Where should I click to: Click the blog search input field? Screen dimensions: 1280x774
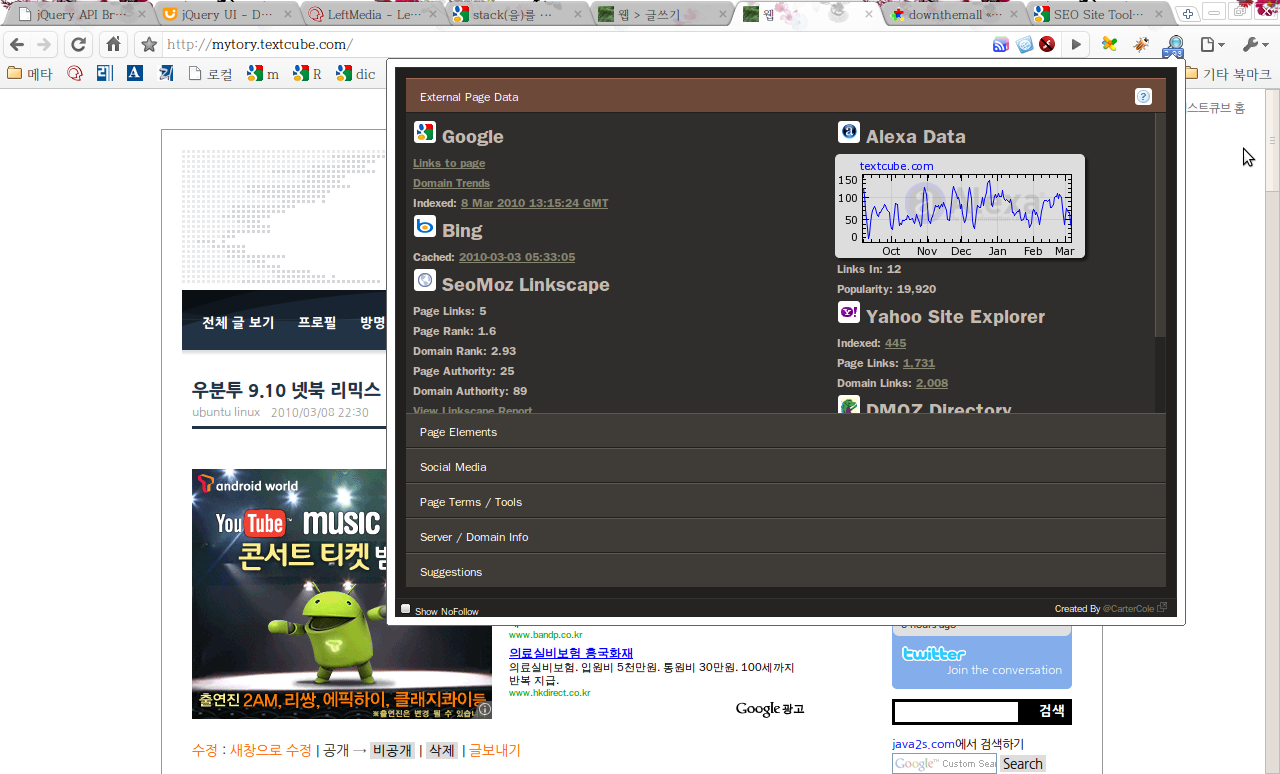[957, 711]
